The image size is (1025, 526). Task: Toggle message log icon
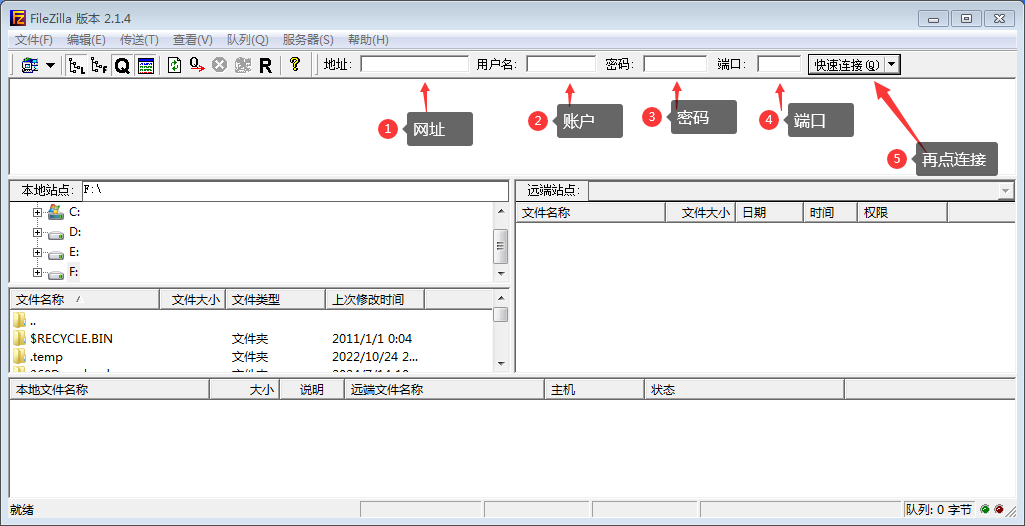tap(146, 65)
